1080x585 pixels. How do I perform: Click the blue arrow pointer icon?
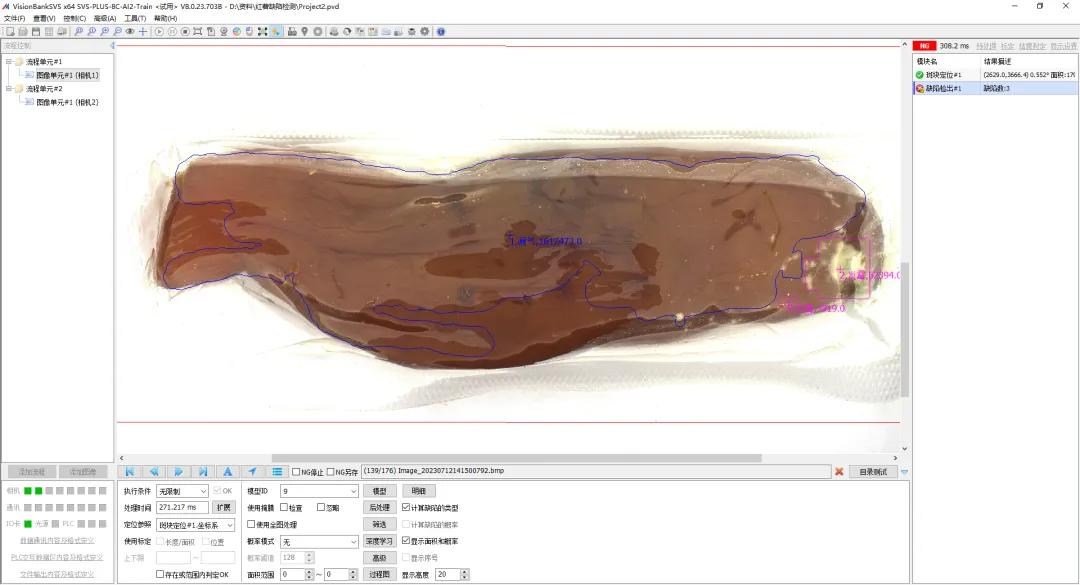(253, 472)
